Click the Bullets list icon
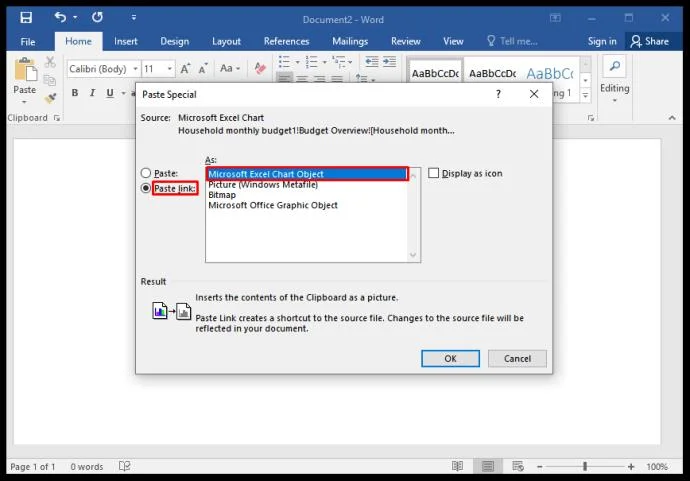The width and height of the screenshot is (690, 481). coord(284,62)
